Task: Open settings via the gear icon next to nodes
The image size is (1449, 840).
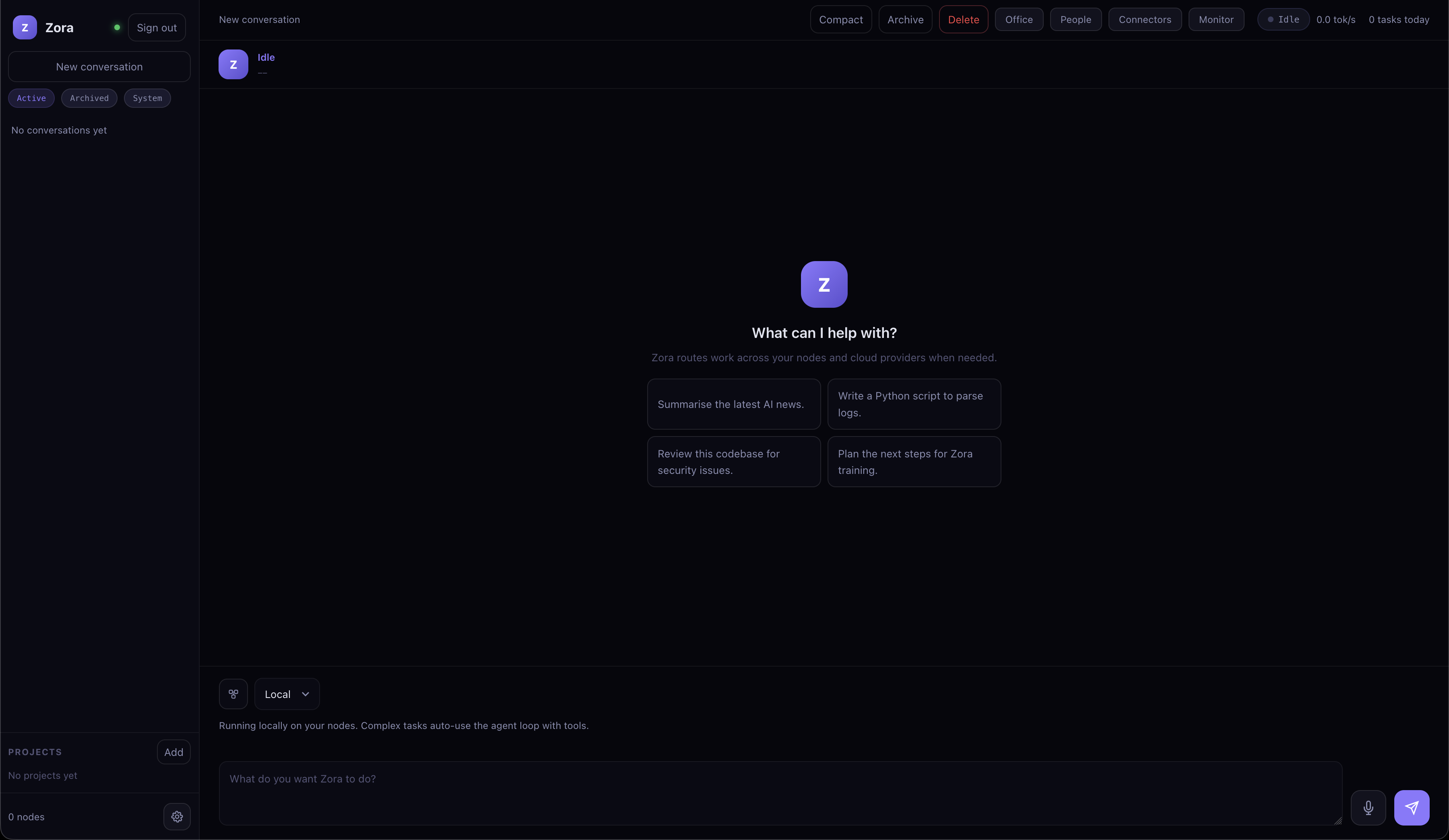Action: [177, 816]
